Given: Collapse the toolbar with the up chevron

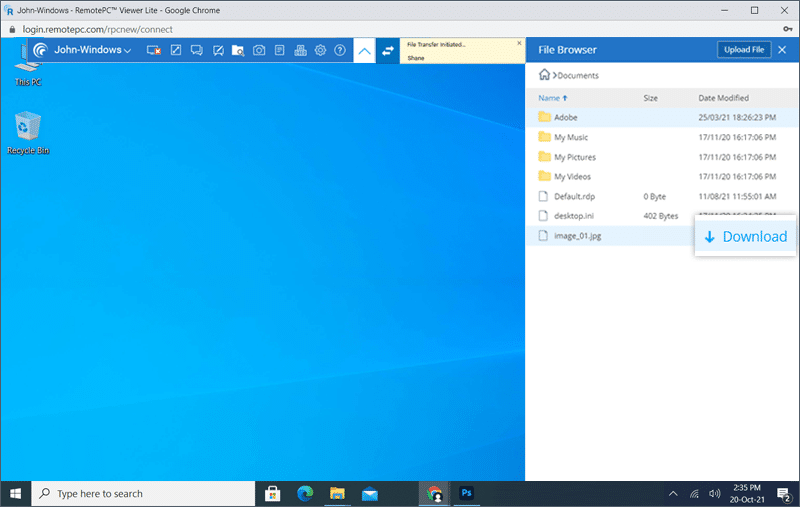Looking at the screenshot, I should coord(364,50).
